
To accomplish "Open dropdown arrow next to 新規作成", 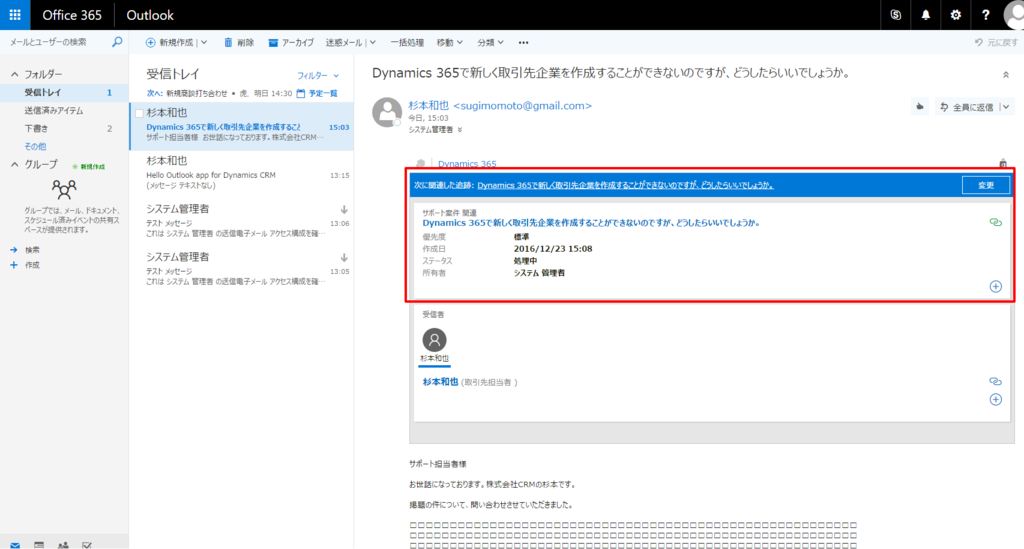I will pos(204,42).
